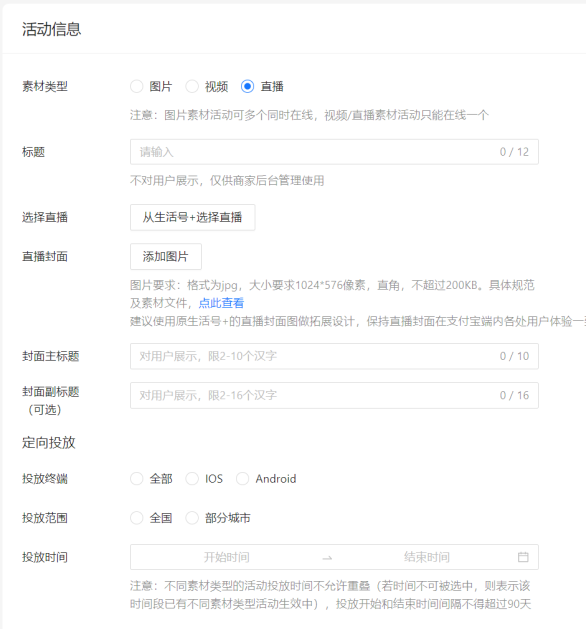
Task: Click the 从生活号+选择直播 button
Action: [193, 217]
